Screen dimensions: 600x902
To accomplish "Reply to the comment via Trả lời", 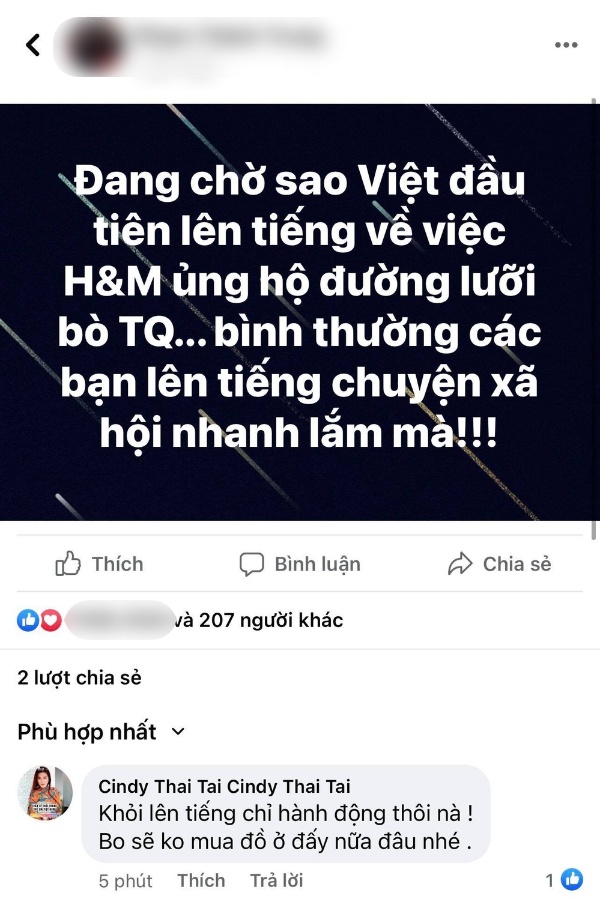I will (x=276, y=880).
